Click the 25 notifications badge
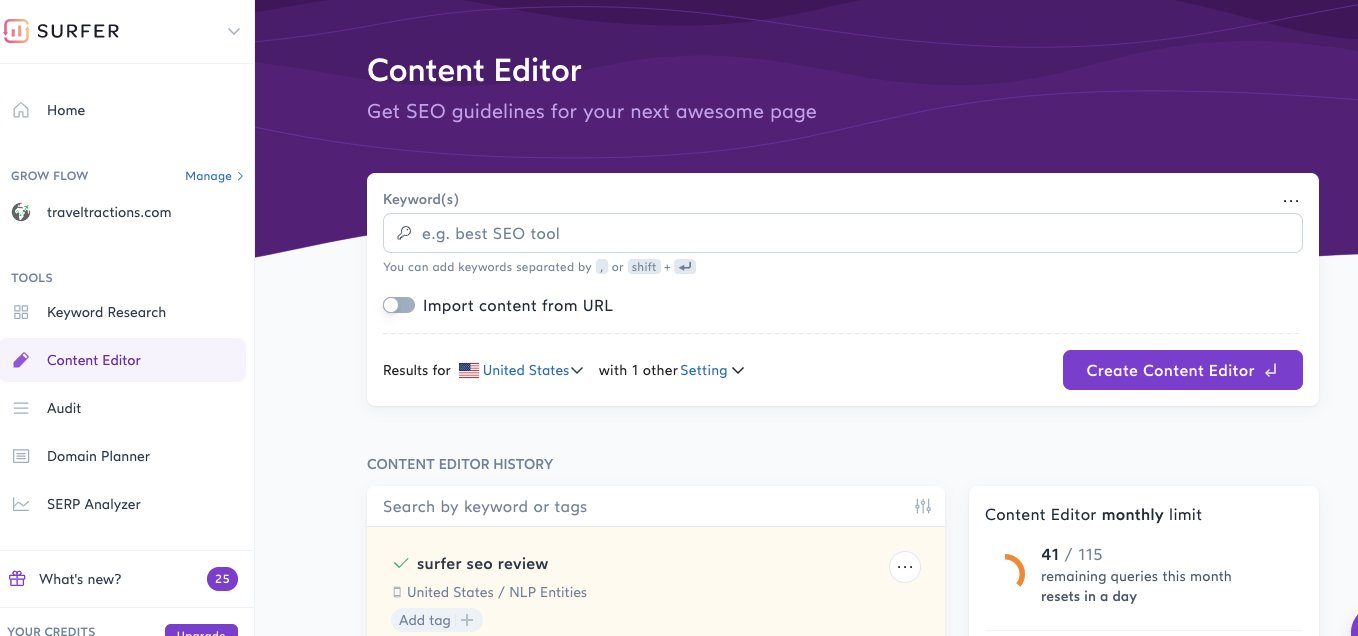The image size is (1358, 636). click(222, 579)
